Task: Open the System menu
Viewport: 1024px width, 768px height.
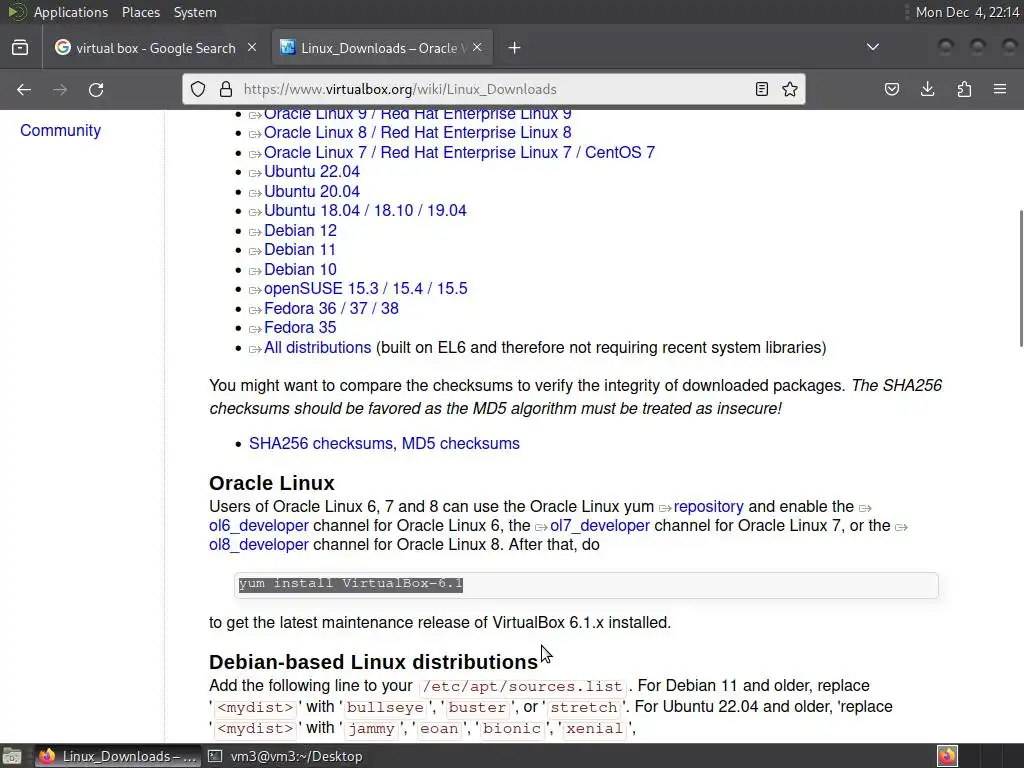Action: click(195, 12)
